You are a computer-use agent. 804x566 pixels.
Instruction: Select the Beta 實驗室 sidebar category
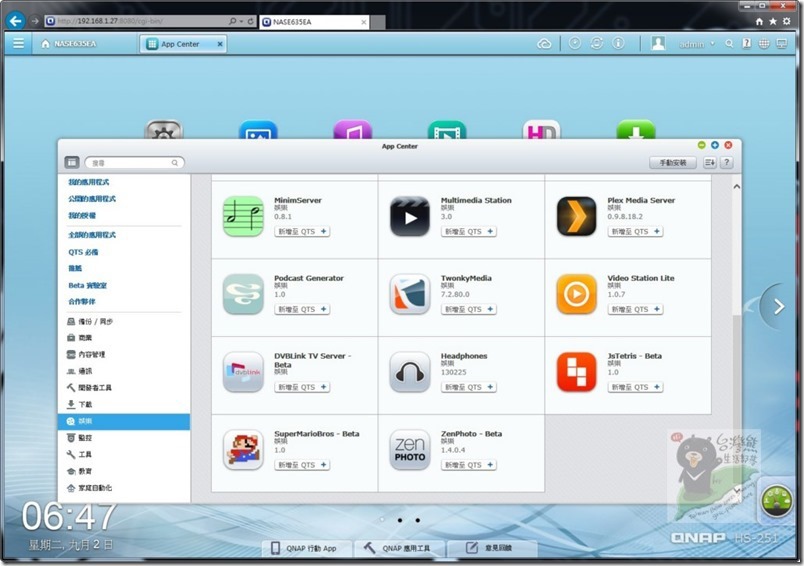(88, 285)
